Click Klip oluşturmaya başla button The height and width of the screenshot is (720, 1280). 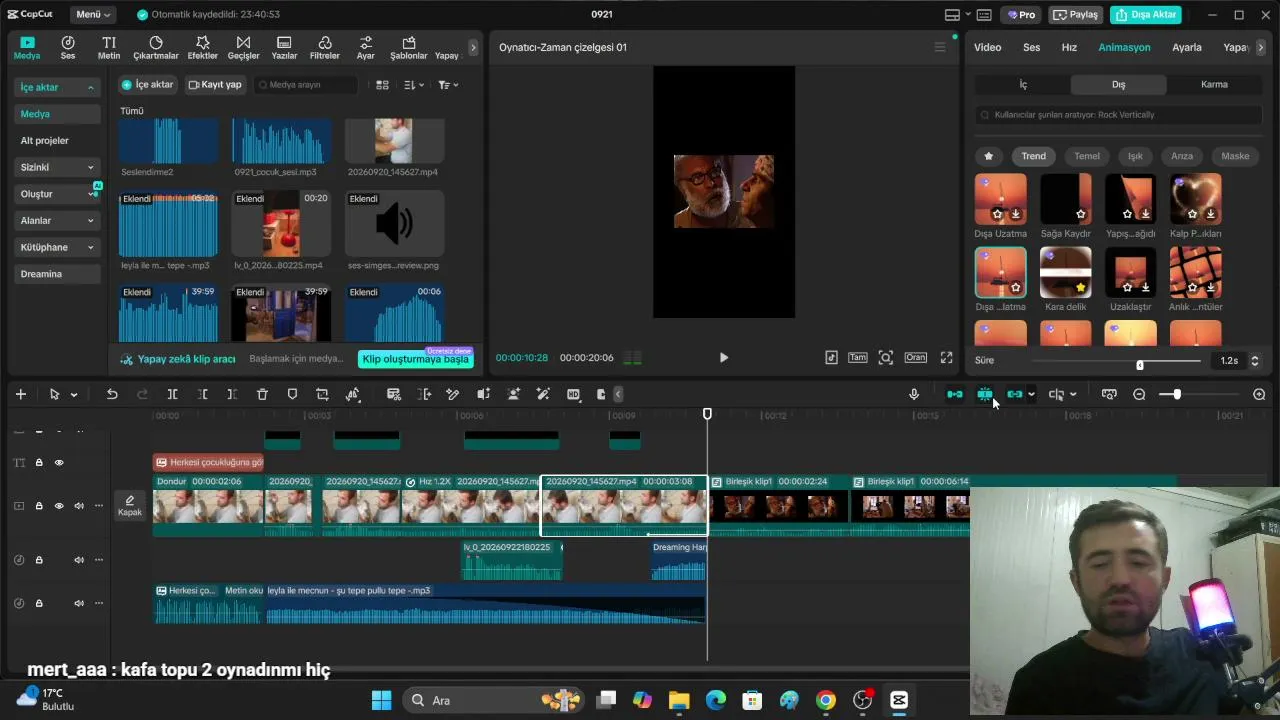click(415, 359)
